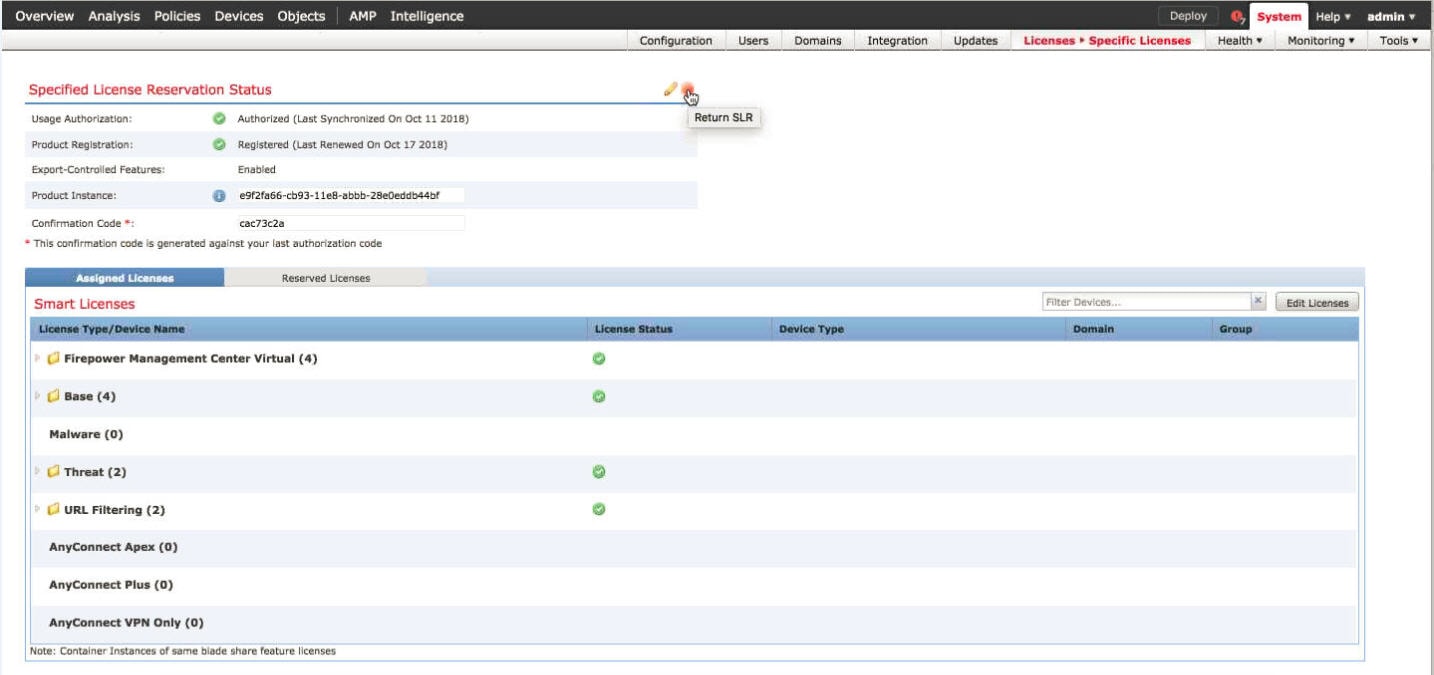Click the green check beside Usage Authorization

pos(218,119)
